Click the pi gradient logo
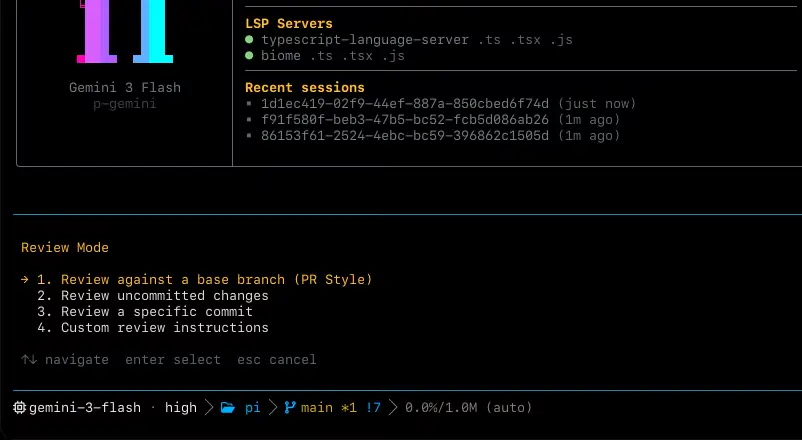The height and width of the screenshot is (440, 802). click(125, 32)
